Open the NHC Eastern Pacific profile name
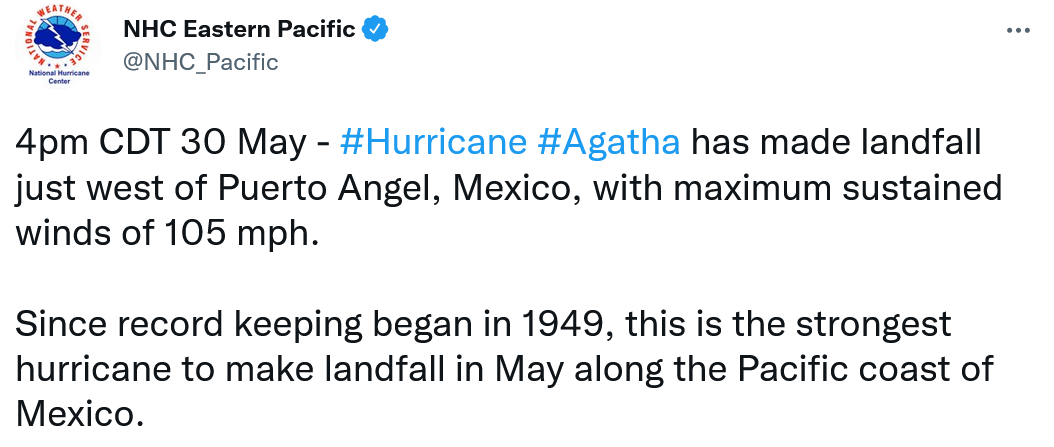The width and height of the screenshot is (1054, 447). tap(238, 29)
